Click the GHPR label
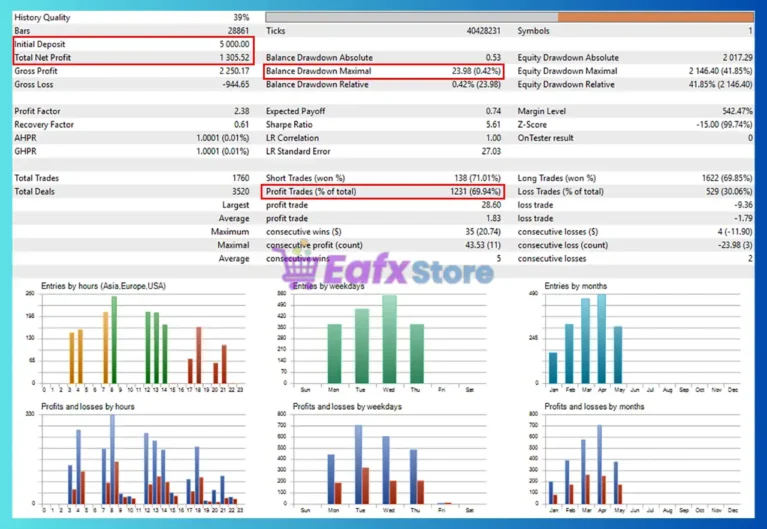 (x=25, y=151)
